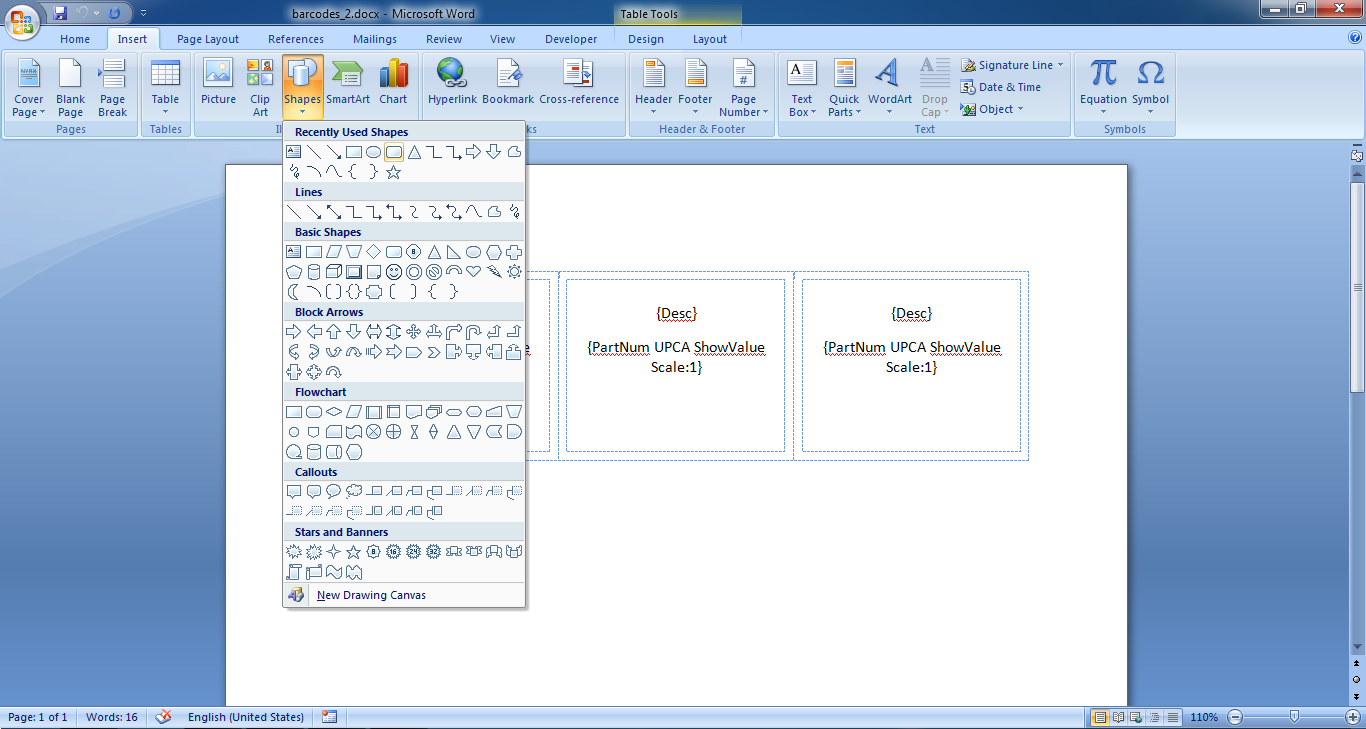
Task: Pick the Heart shape in Basic Shapes
Action: coord(474,272)
